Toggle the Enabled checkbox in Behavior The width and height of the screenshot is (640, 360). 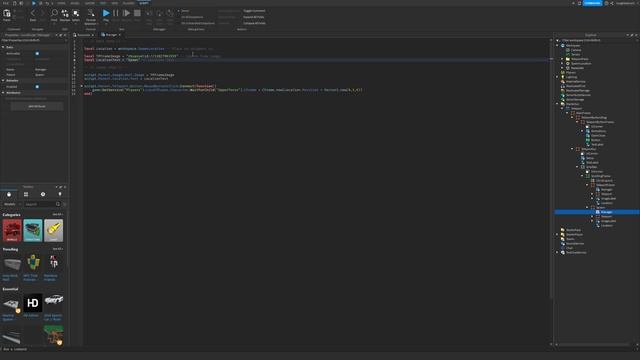coord(37,87)
